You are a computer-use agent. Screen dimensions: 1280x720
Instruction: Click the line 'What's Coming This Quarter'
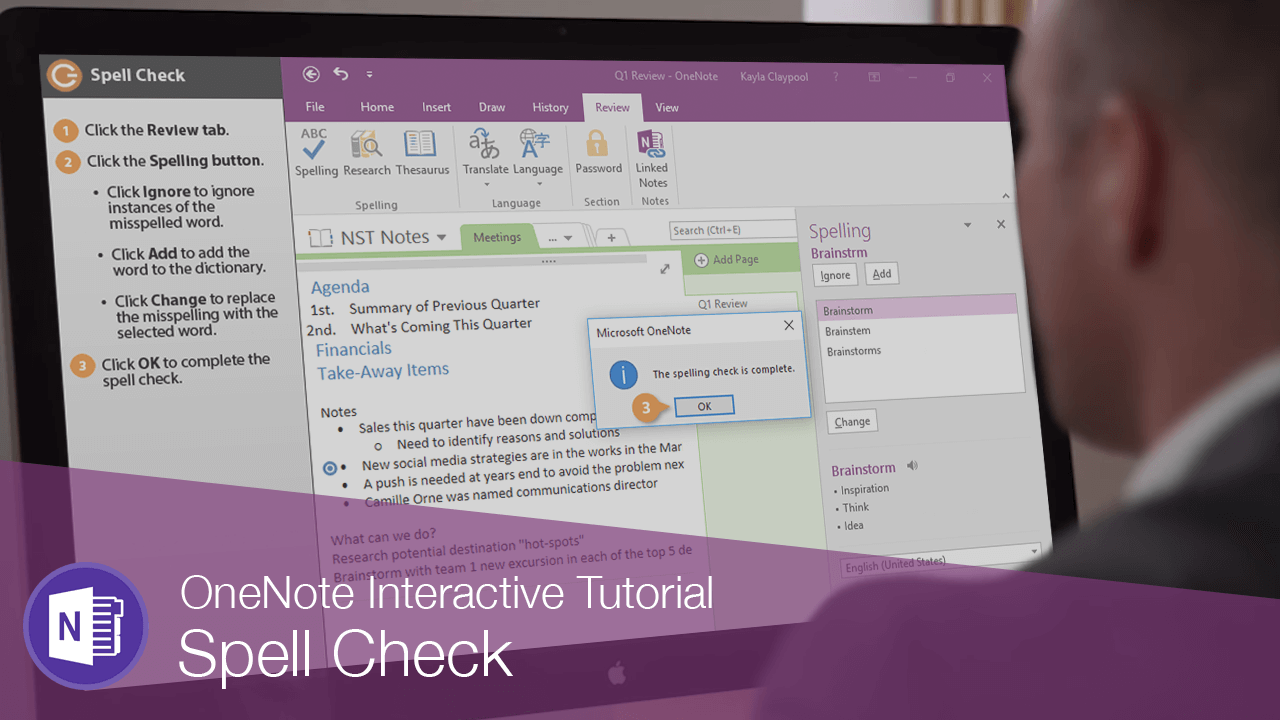[x=441, y=326]
